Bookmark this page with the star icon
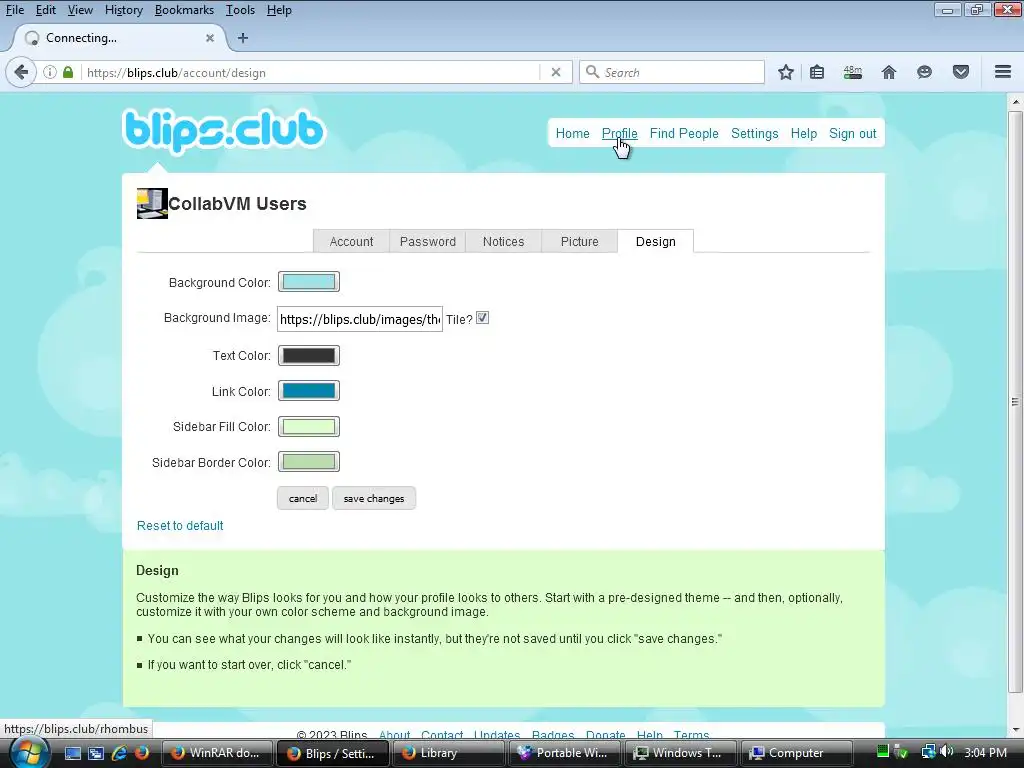Viewport: 1024px width, 768px height. tap(786, 72)
